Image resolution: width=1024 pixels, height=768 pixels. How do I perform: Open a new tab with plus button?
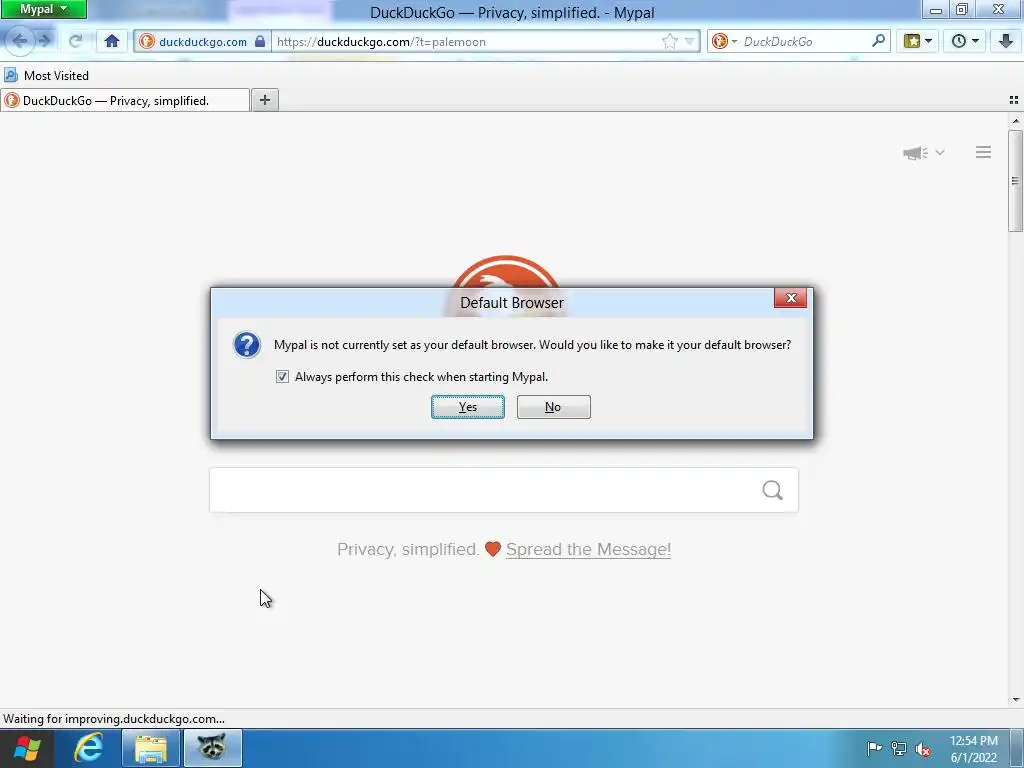click(264, 100)
